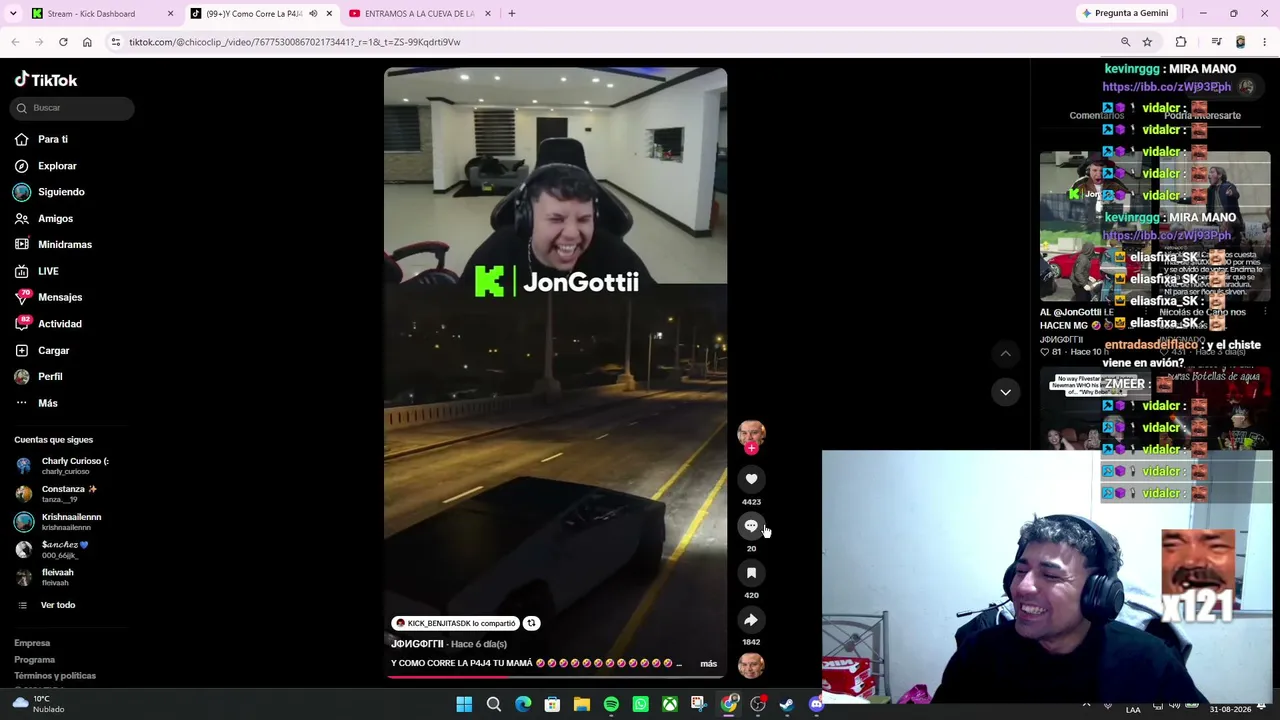Click Pregunta a Gemini button

[x=1125, y=14]
